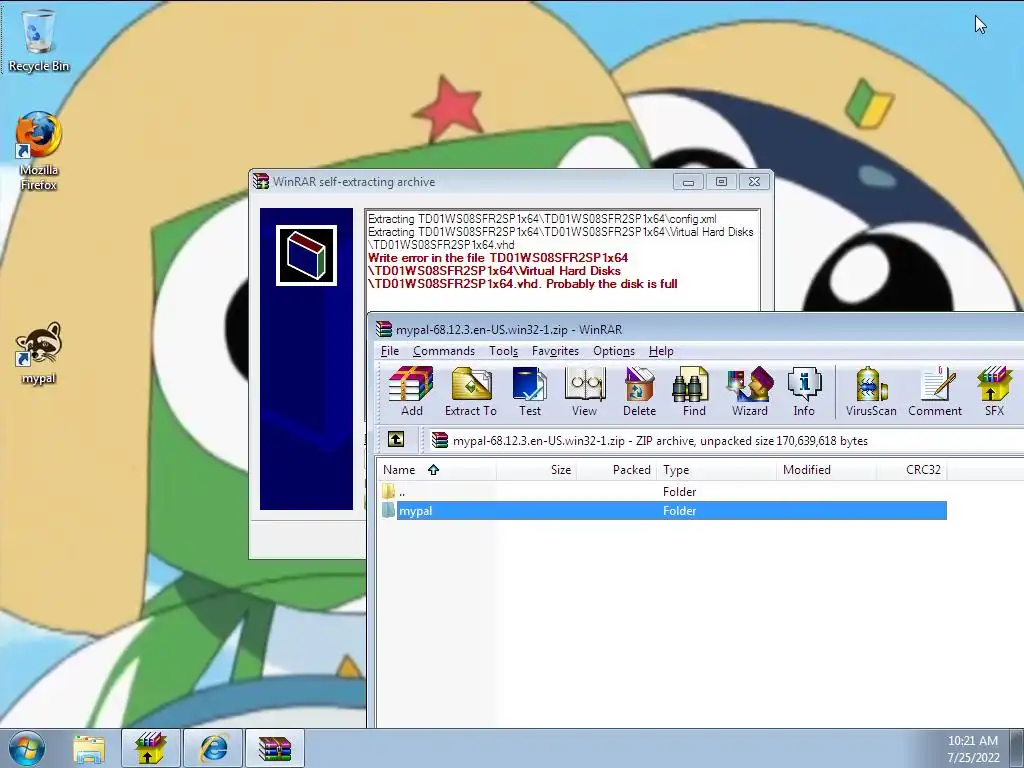Switch to the self-extracting archive taskbar item
1024x768 pixels.
150,748
